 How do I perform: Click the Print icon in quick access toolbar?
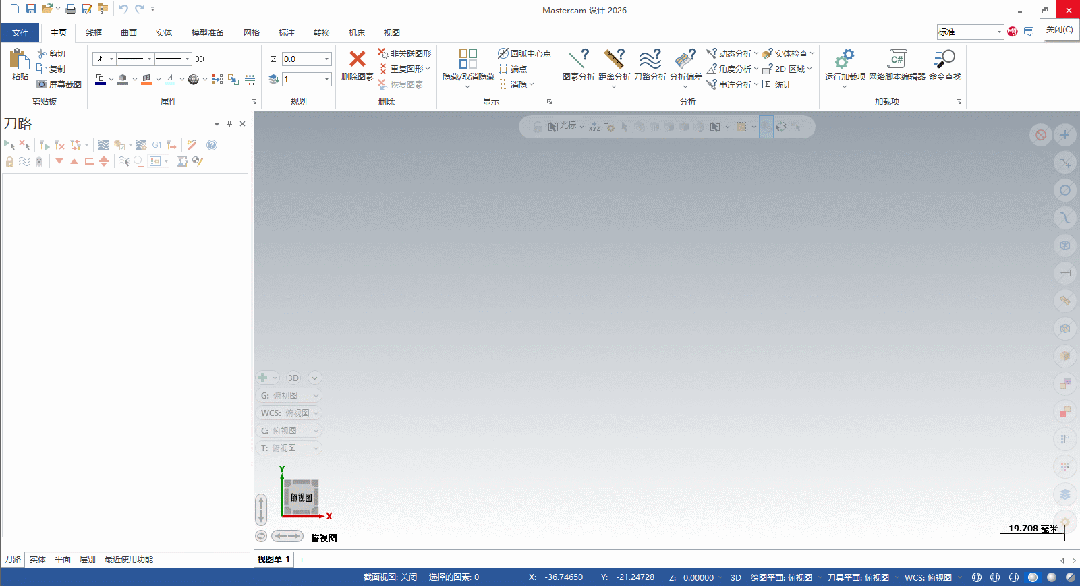coord(70,9)
